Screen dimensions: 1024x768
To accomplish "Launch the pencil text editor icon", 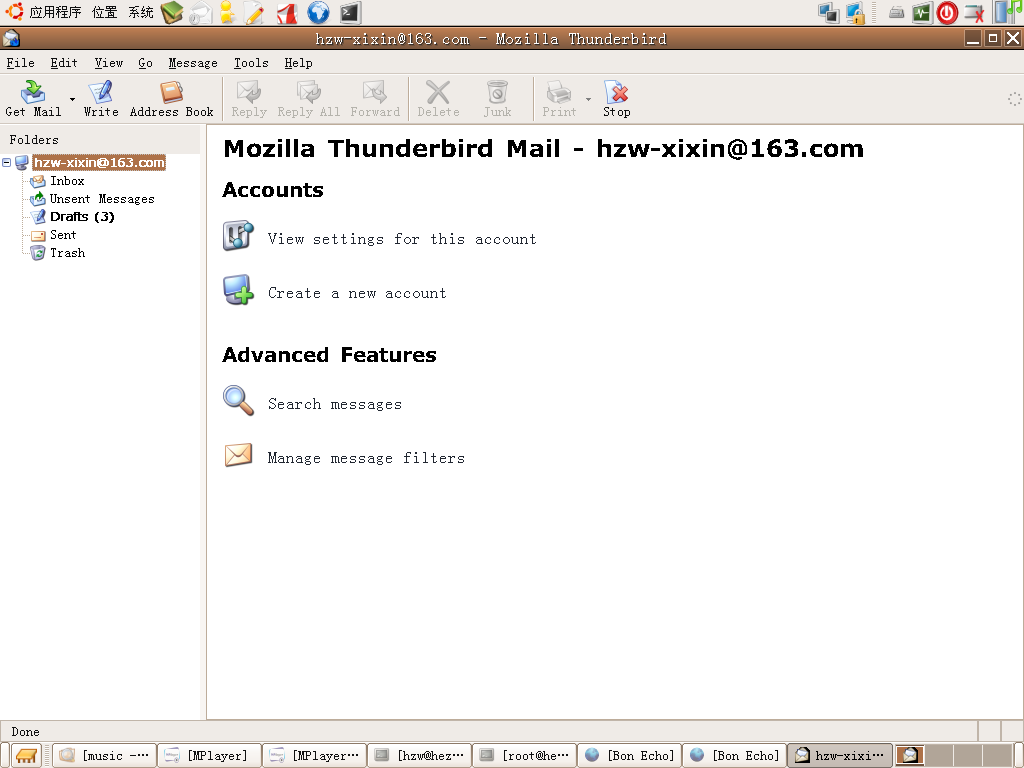I will point(254,13).
